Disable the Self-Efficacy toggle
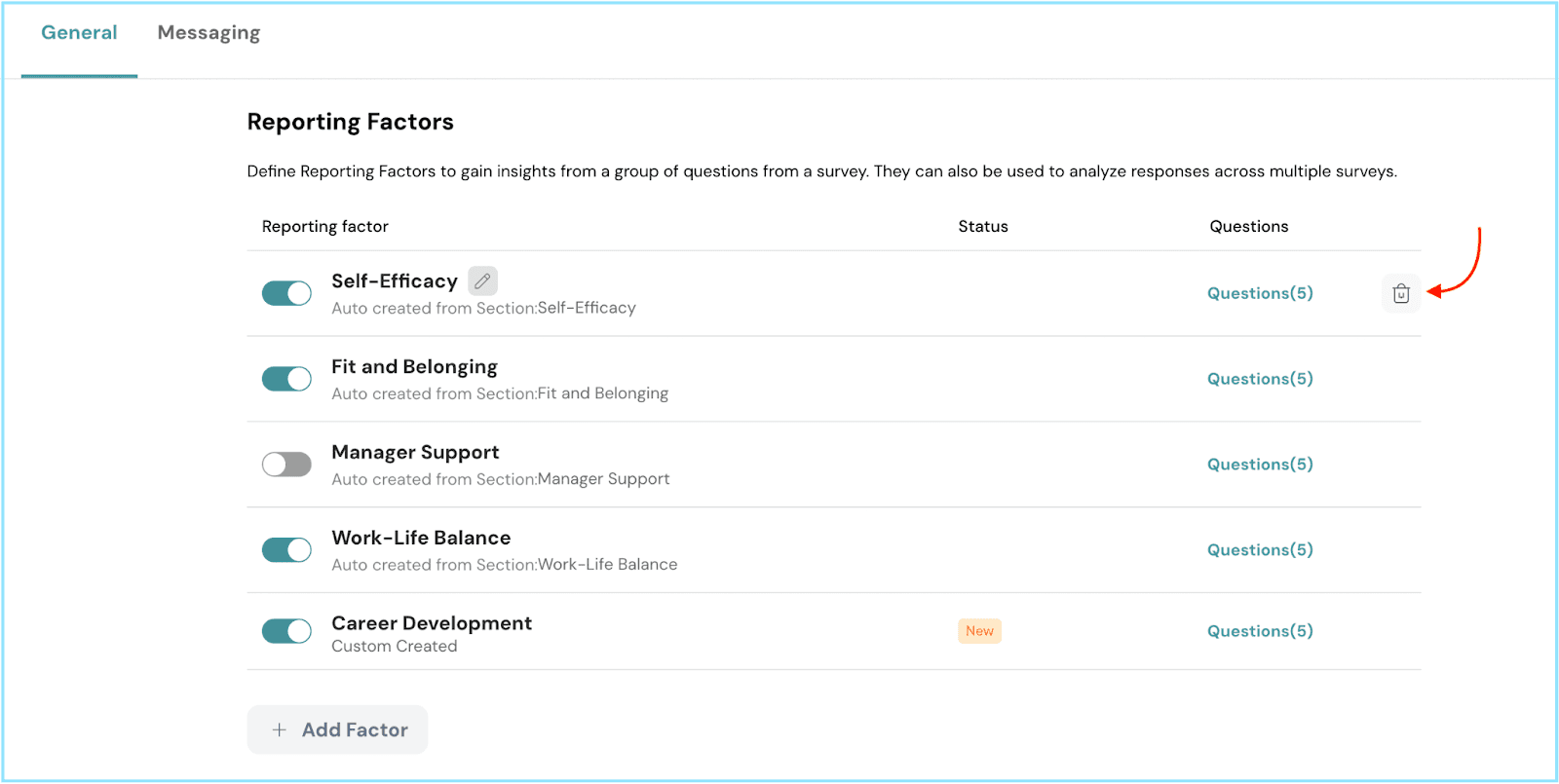Image resolution: width=1559 pixels, height=784 pixels. pos(286,293)
